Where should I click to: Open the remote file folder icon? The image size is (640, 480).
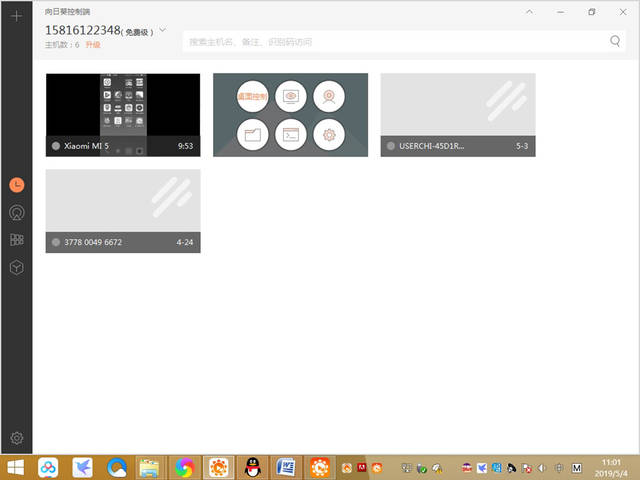253,135
